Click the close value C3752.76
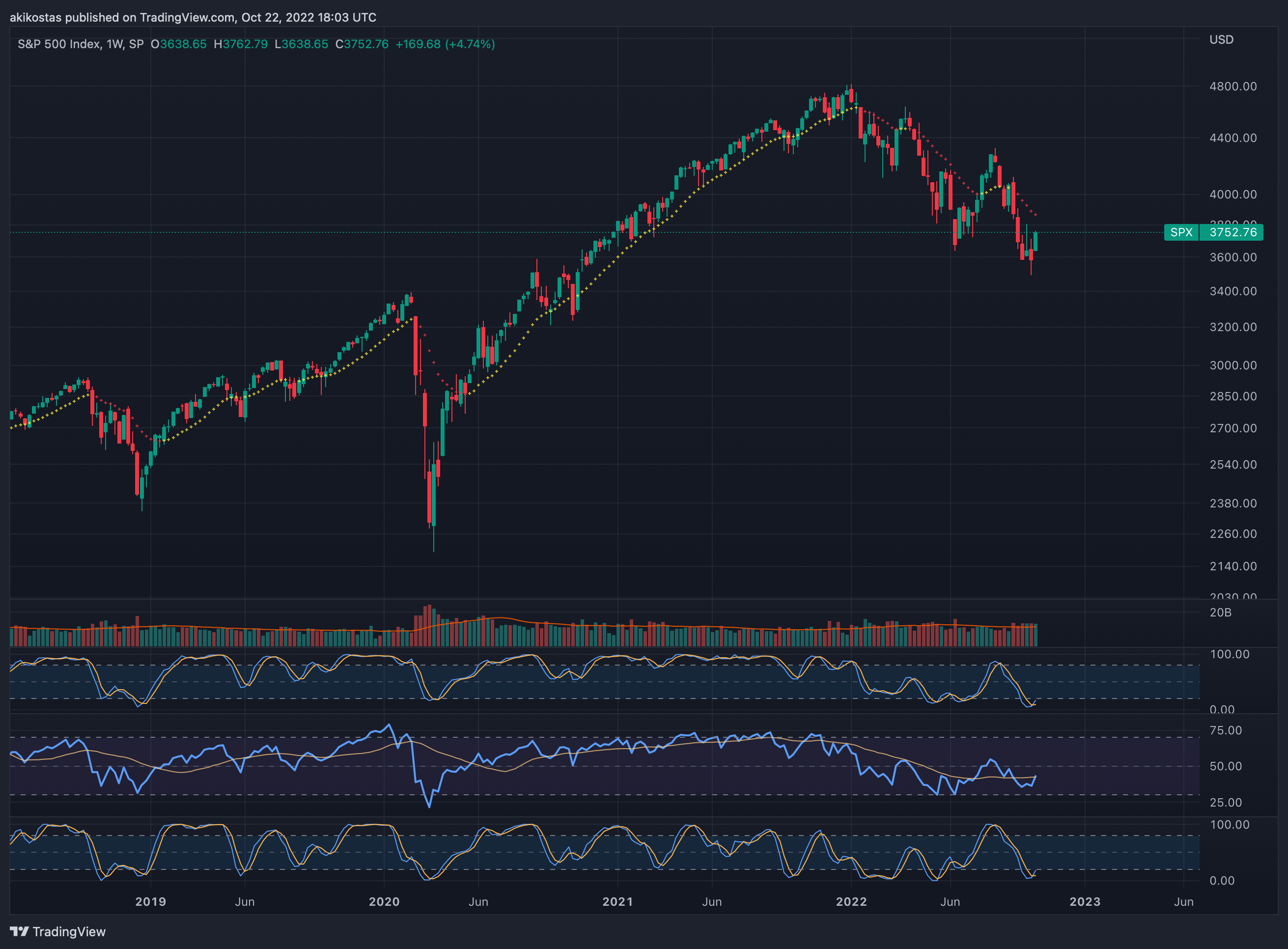Image resolution: width=1288 pixels, height=949 pixels. click(x=362, y=44)
